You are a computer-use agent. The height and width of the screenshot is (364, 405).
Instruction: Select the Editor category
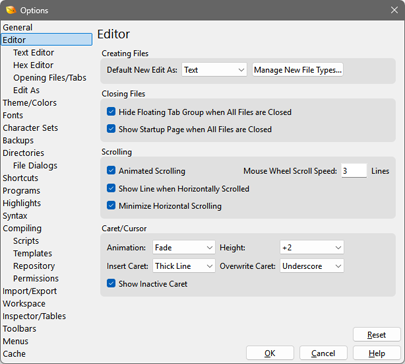coord(47,40)
